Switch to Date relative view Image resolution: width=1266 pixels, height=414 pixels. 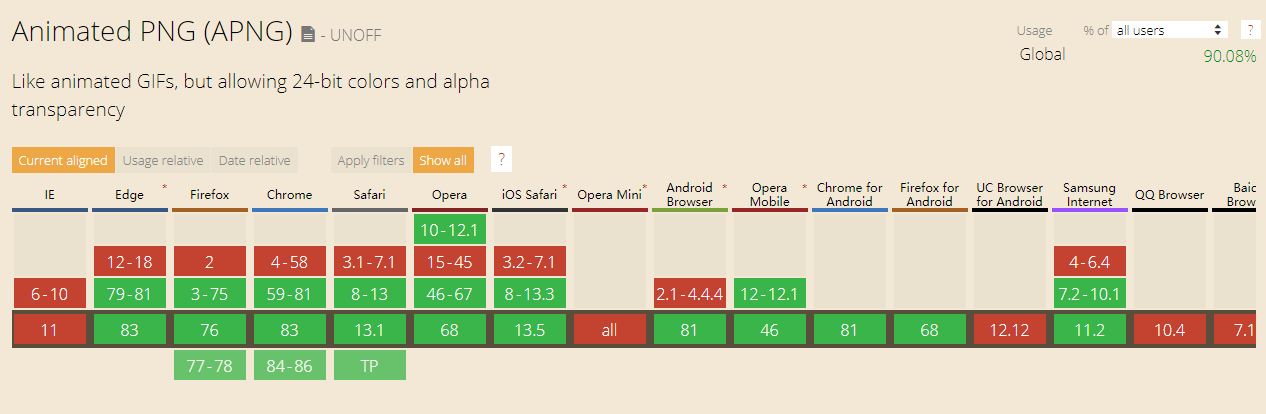[x=254, y=160]
